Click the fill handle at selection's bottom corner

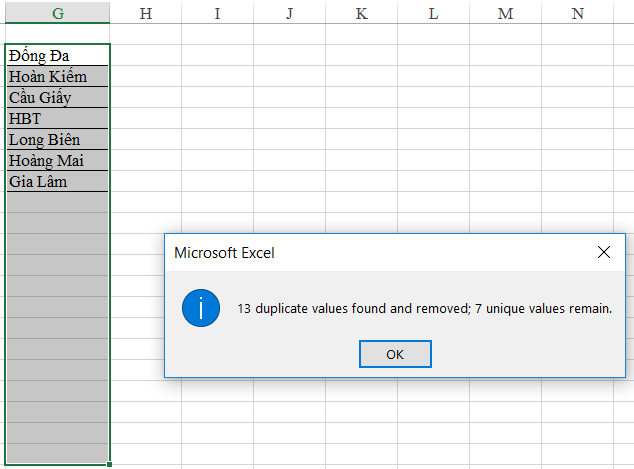pos(109,464)
